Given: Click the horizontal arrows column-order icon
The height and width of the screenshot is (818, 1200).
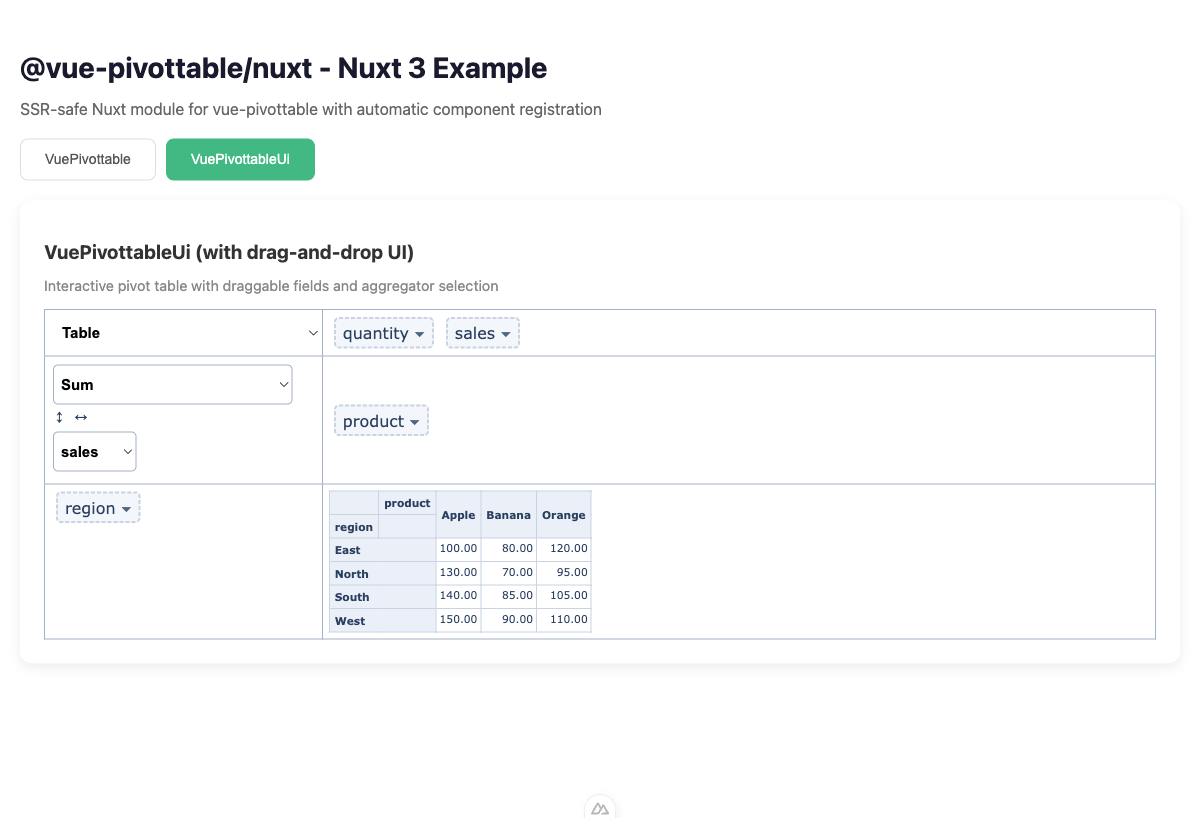Looking at the screenshot, I should pos(79,417).
